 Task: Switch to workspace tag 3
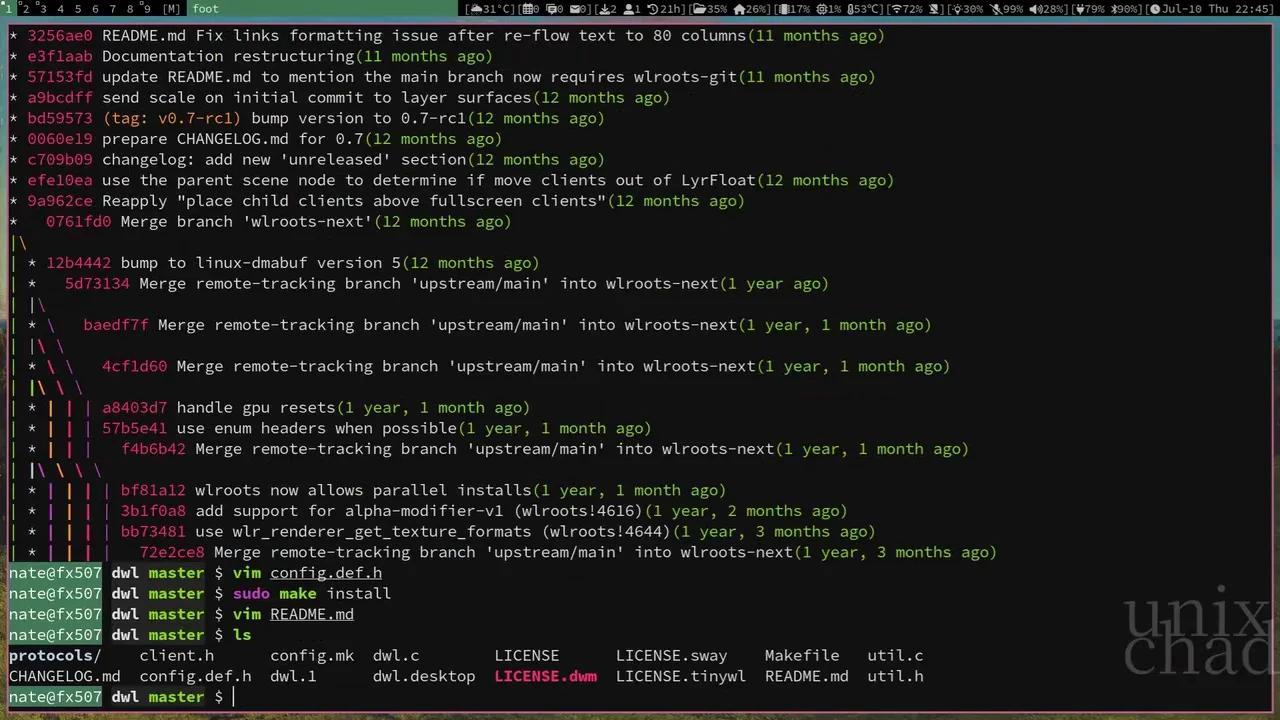pos(43,9)
